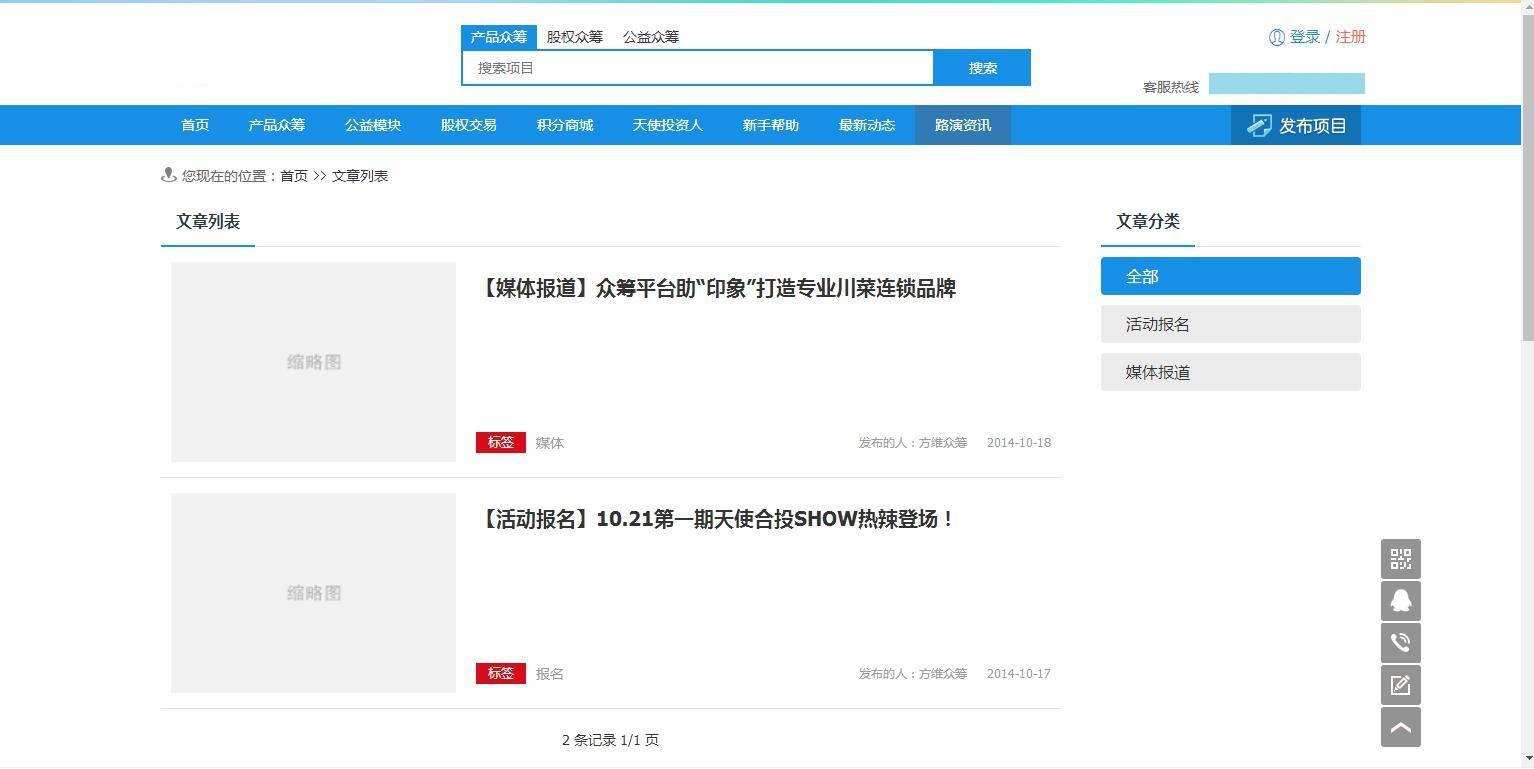Filter articles by 媒体报道 category
The image size is (1534, 769).
1230,372
